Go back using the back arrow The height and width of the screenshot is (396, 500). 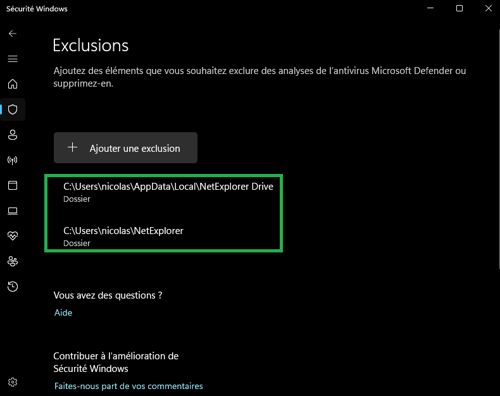tap(13, 33)
